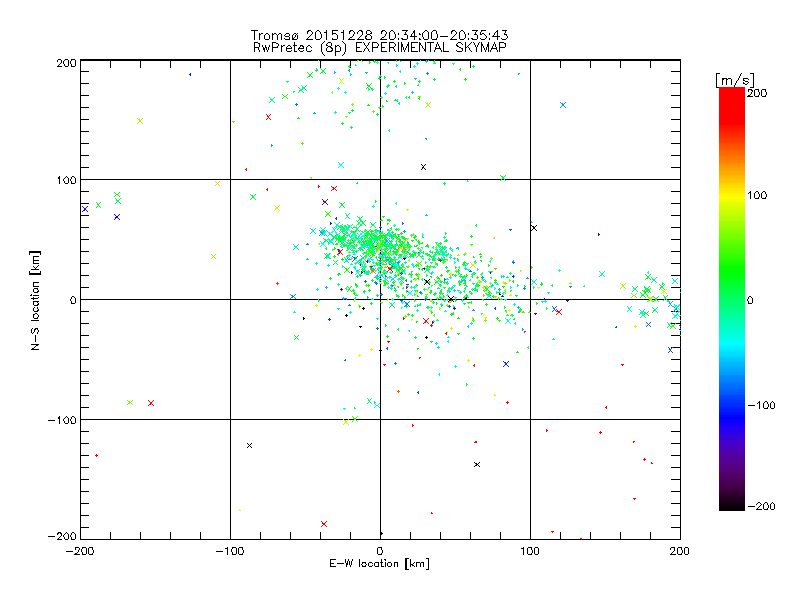
Task: Click the title line "Tromsø 20151228 20:34:00-20:35:43"
Action: click(379, 35)
